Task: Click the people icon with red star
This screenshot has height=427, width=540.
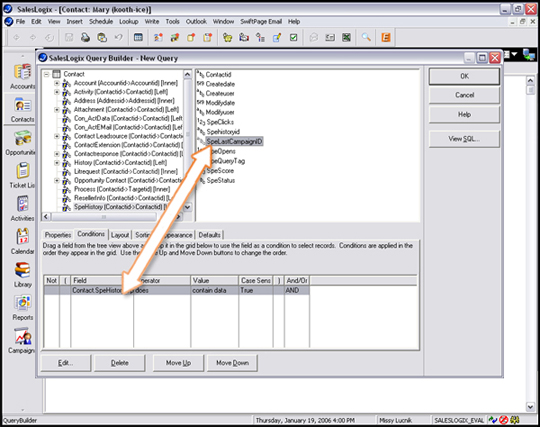Action: pos(158,37)
